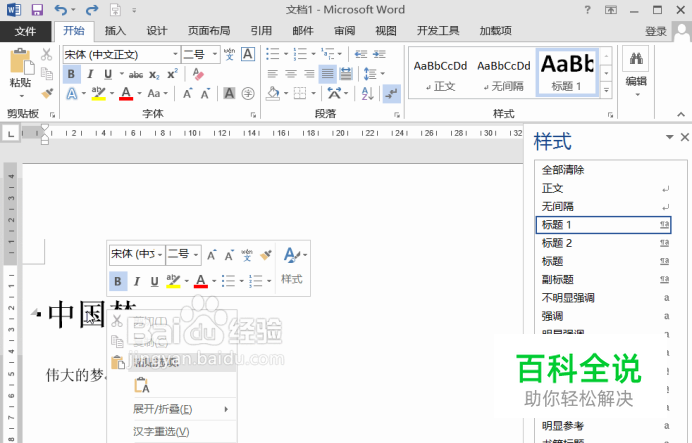Cut selection with ribbon scissors icon

46,54
